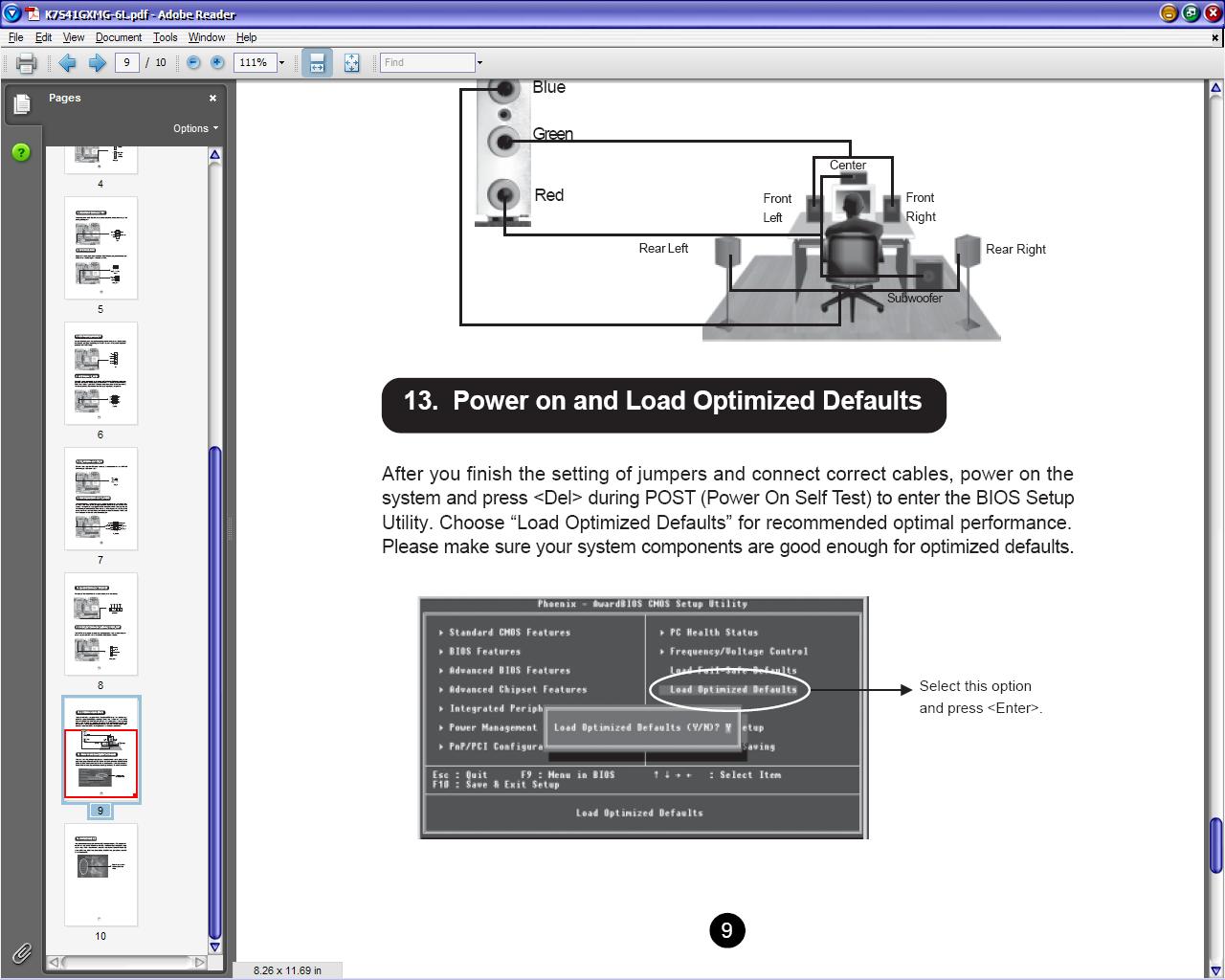The width and height of the screenshot is (1225, 980).
Task: Click the Subwoofer label in the diagram
Action: point(914,298)
